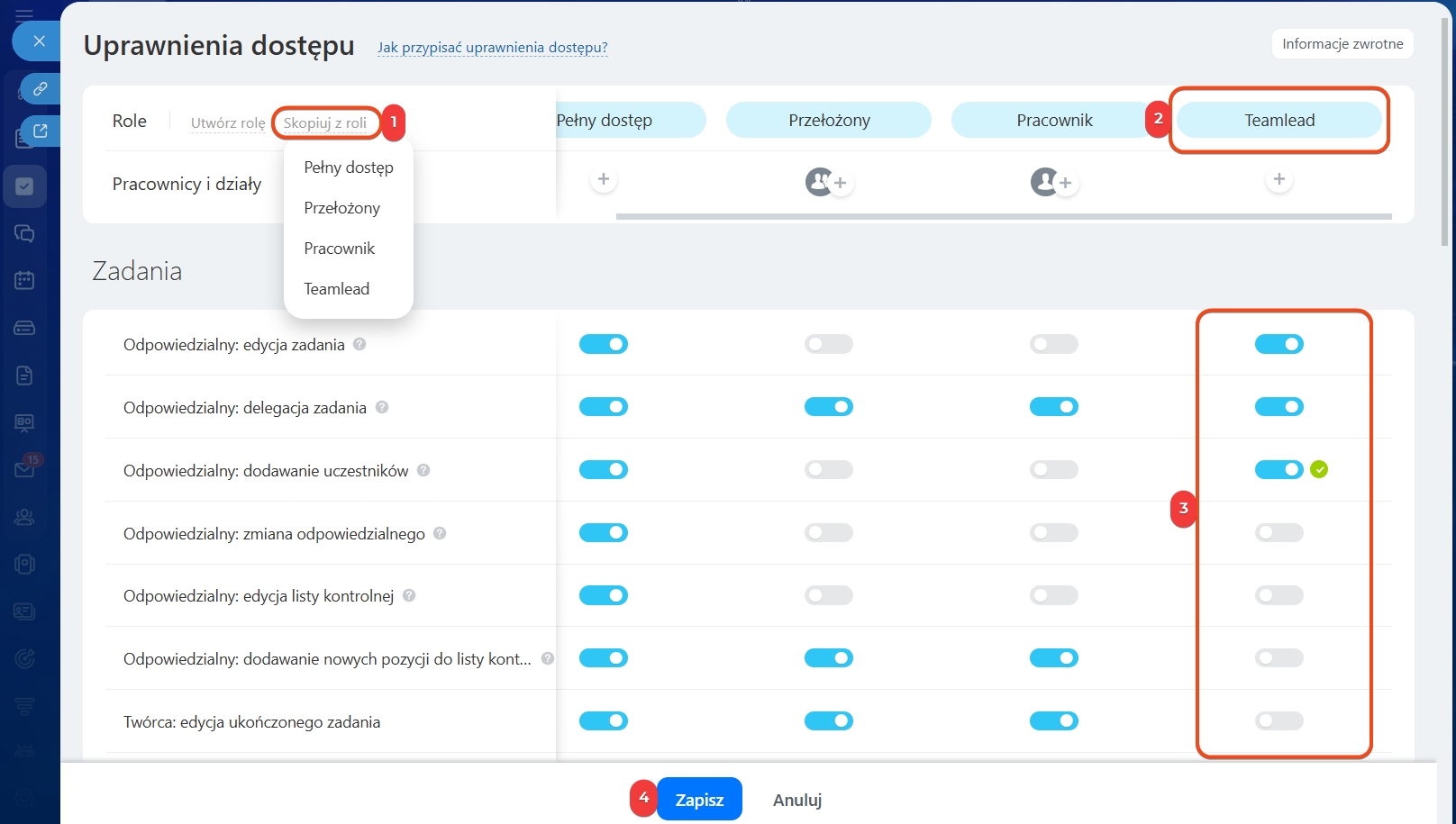Enable Teamlead 'zmiana odpowiedzialnego' toggle
Image resolution: width=1456 pixels, height=824 pixels.
click(x=1279, y=533)
